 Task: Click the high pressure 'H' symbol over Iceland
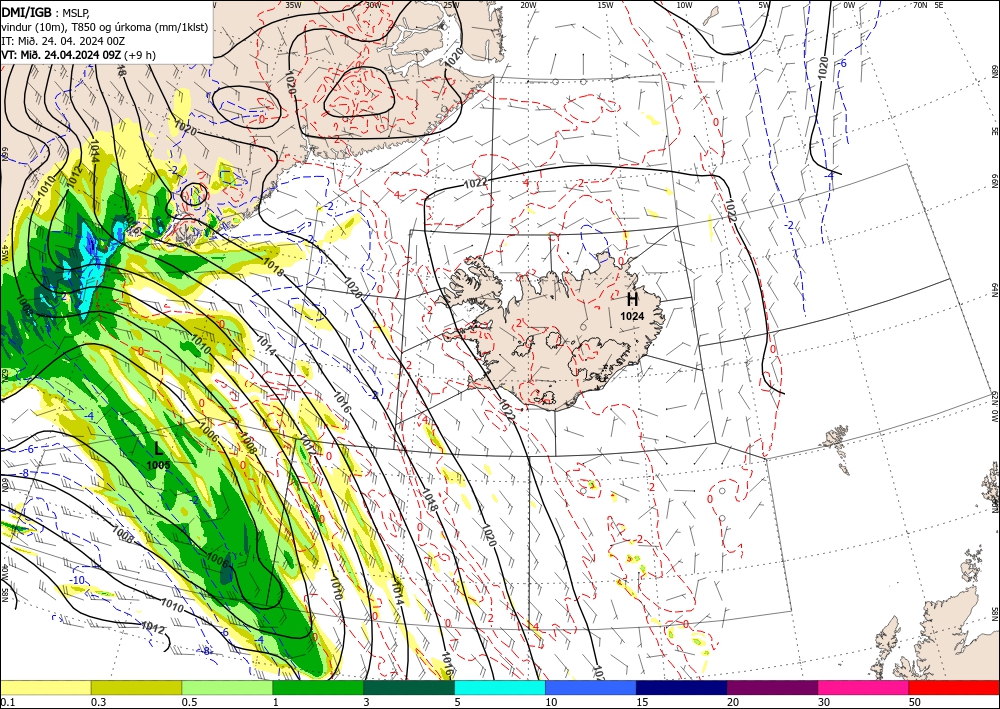coord(632,300)
